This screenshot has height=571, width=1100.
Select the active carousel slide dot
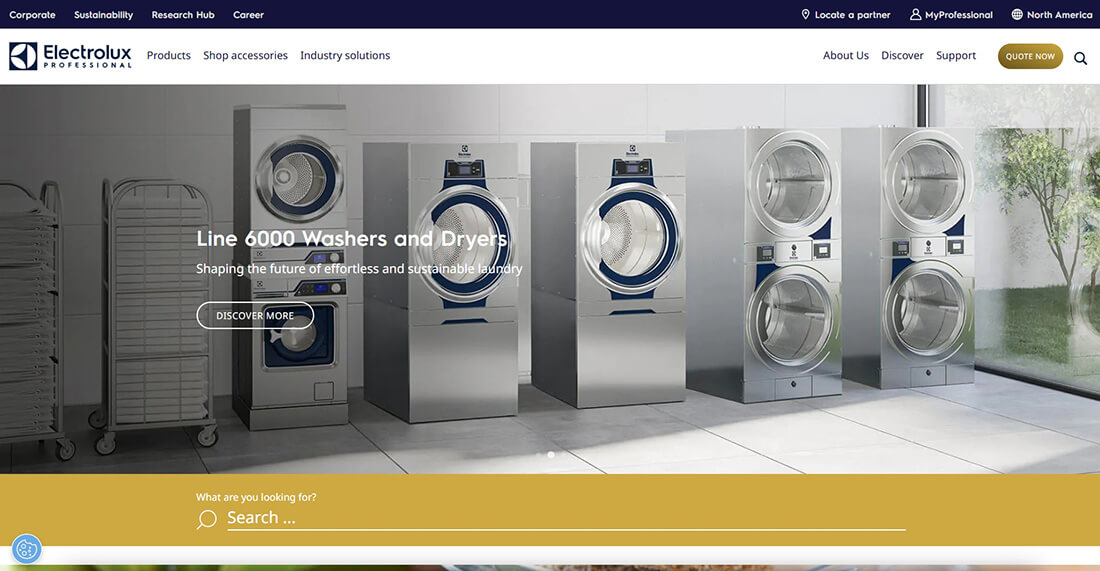[x=551, y=455]
